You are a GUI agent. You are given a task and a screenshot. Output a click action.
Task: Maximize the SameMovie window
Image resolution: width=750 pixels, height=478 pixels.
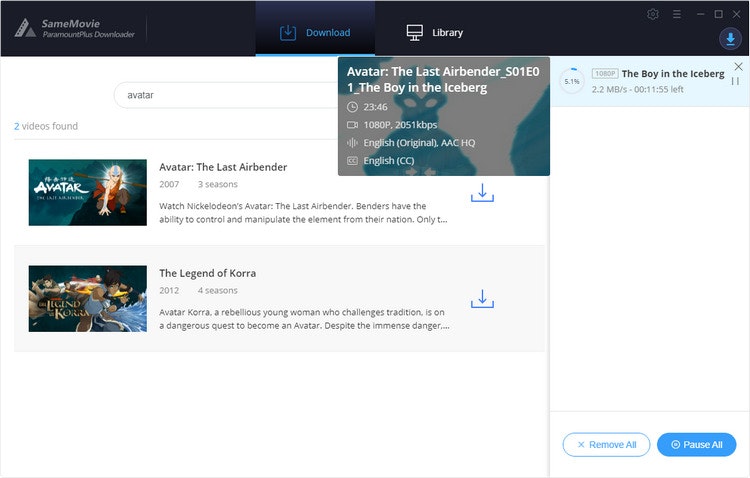(x=718, y=14)
